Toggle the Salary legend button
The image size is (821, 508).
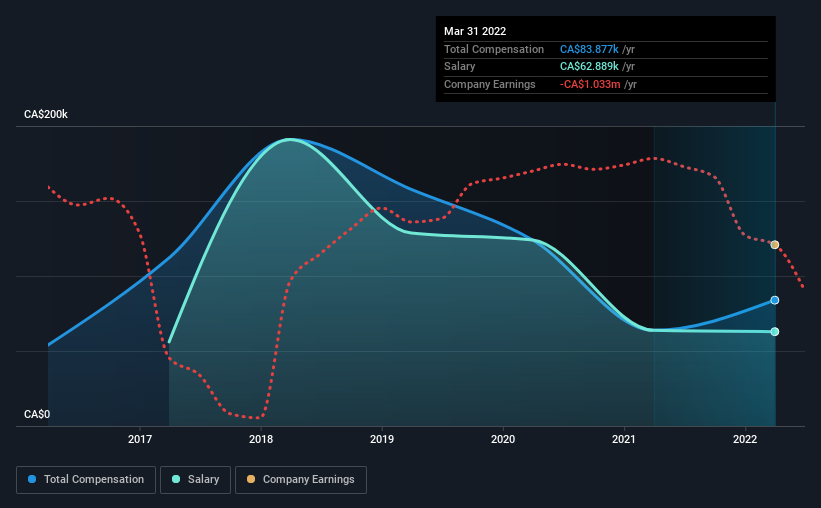click(x=195, y=480)
